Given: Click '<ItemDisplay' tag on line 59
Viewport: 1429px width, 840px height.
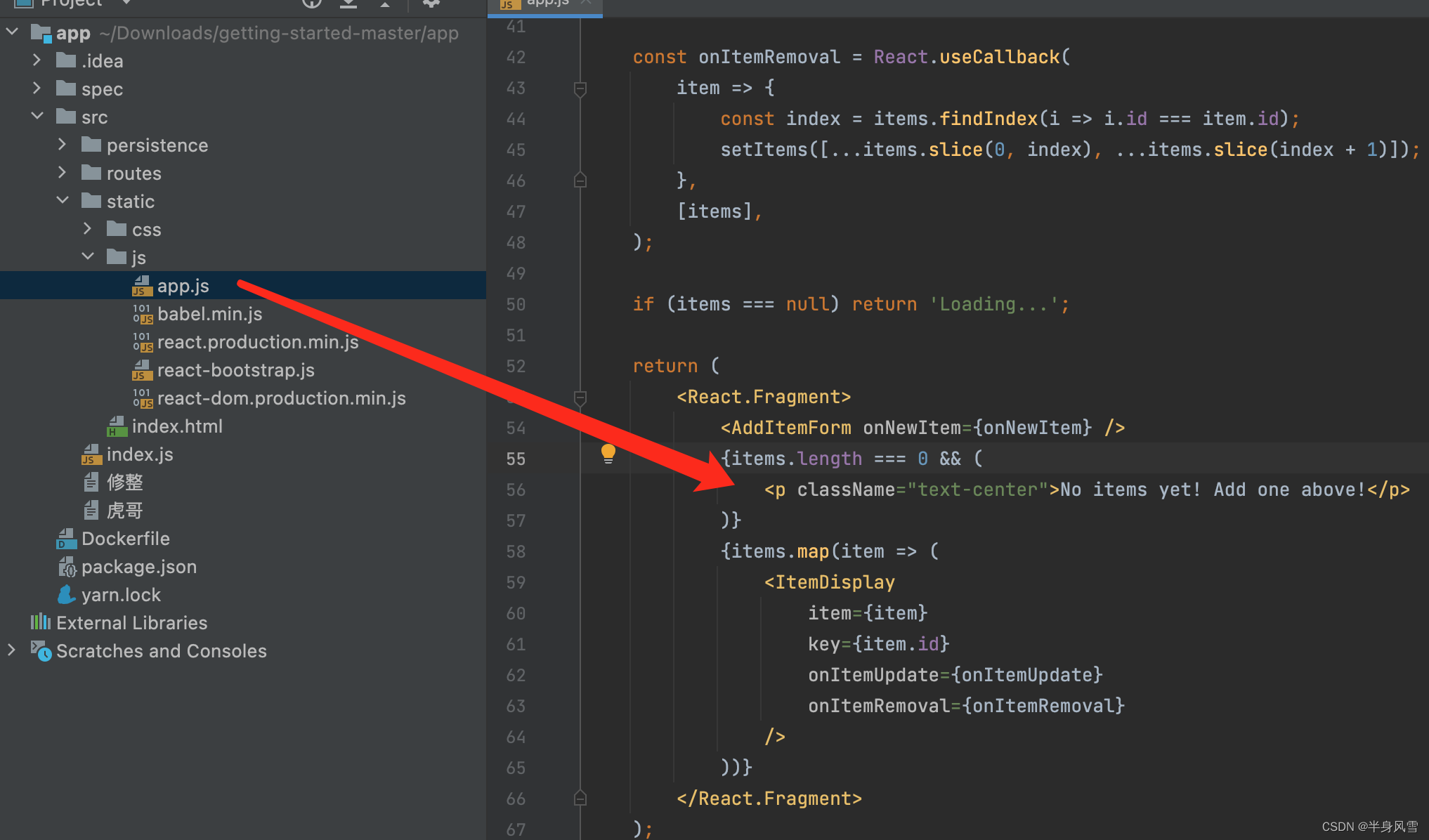Looking at the screenshot, I should pos(830,582).
